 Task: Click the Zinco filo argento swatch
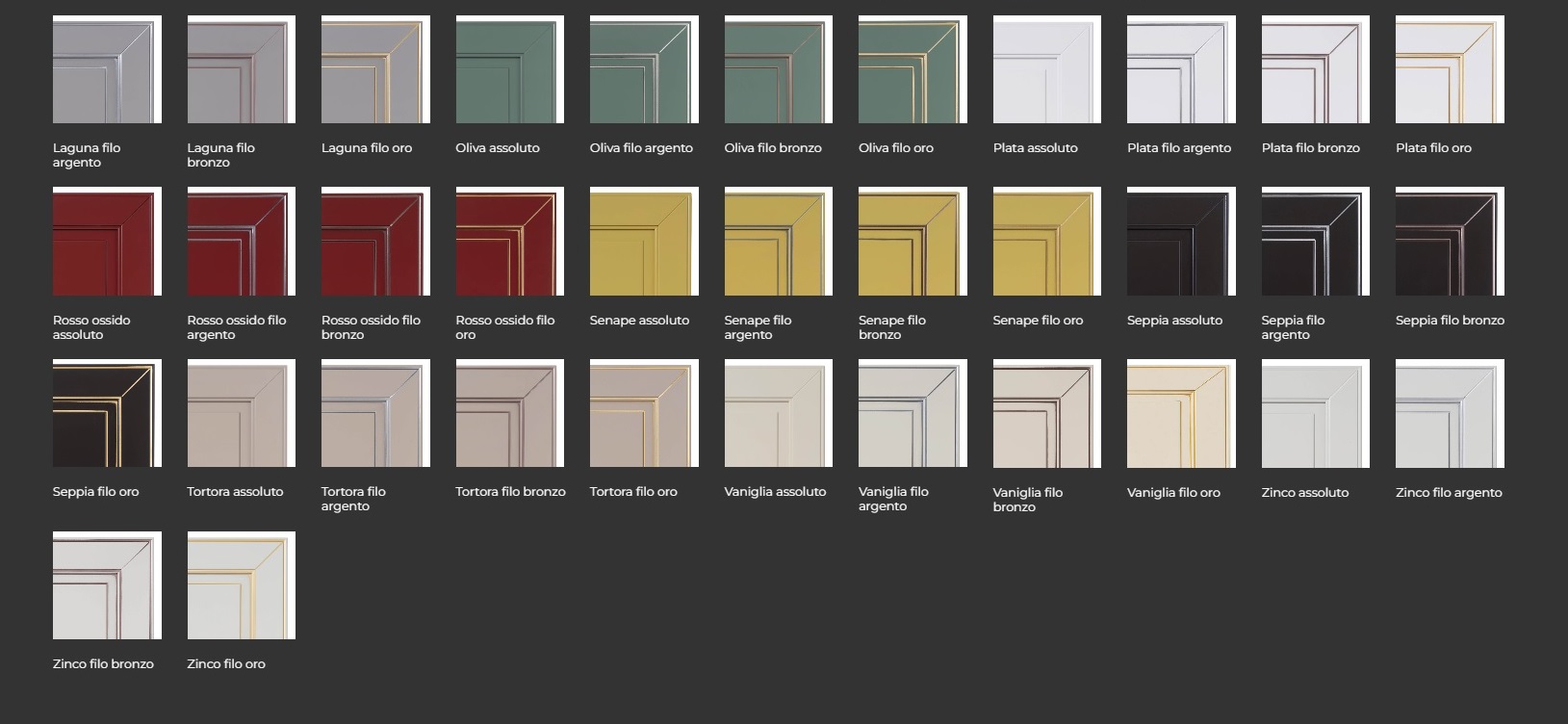(1450, 414)
